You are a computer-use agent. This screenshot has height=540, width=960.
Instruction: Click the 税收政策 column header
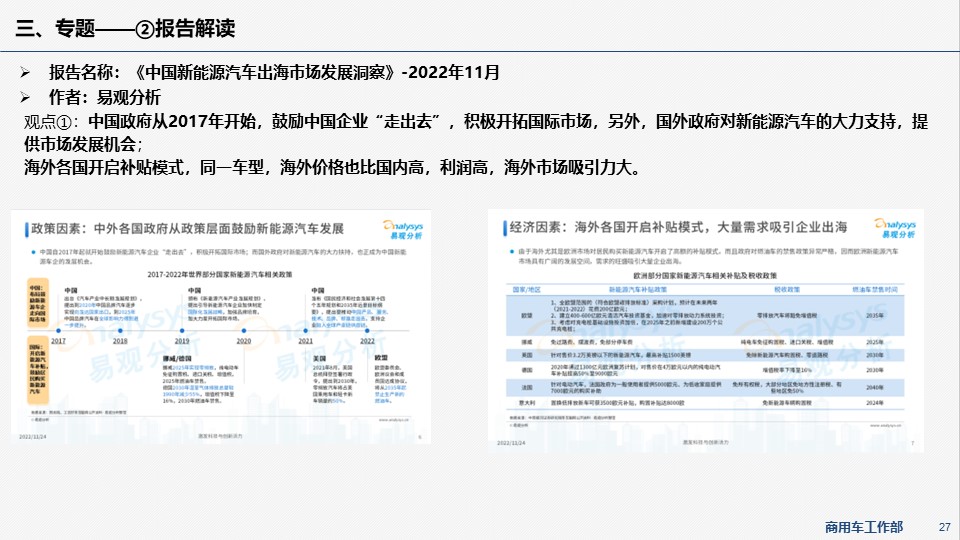(x=787, y=290)
